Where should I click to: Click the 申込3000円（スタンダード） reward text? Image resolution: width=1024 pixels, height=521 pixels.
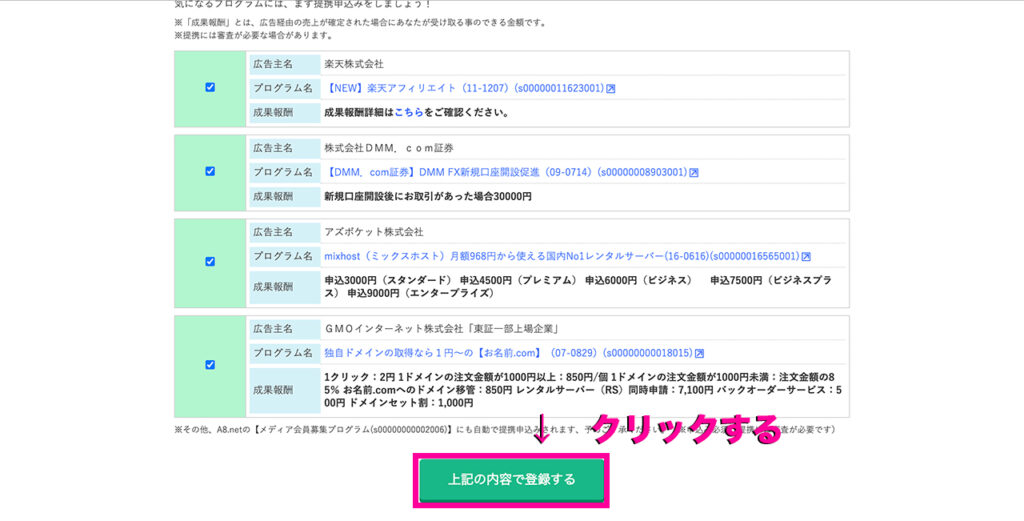pyautogui.click(x=388, y=280)
